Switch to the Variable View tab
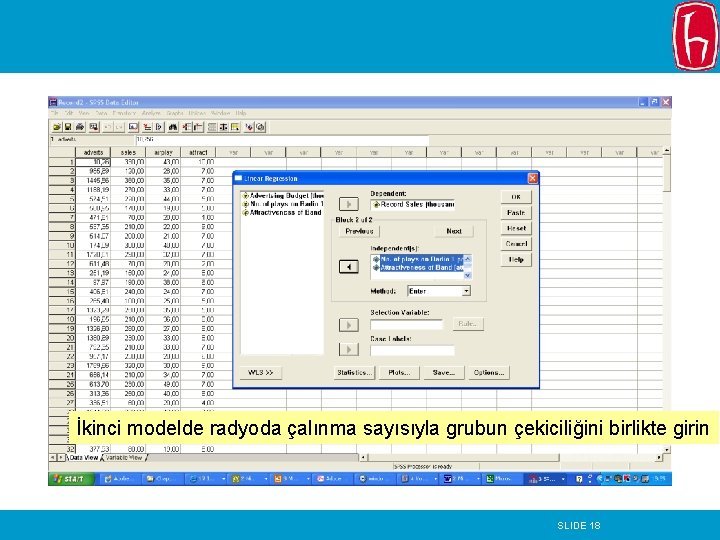720x540 pixels. point(124,458)
